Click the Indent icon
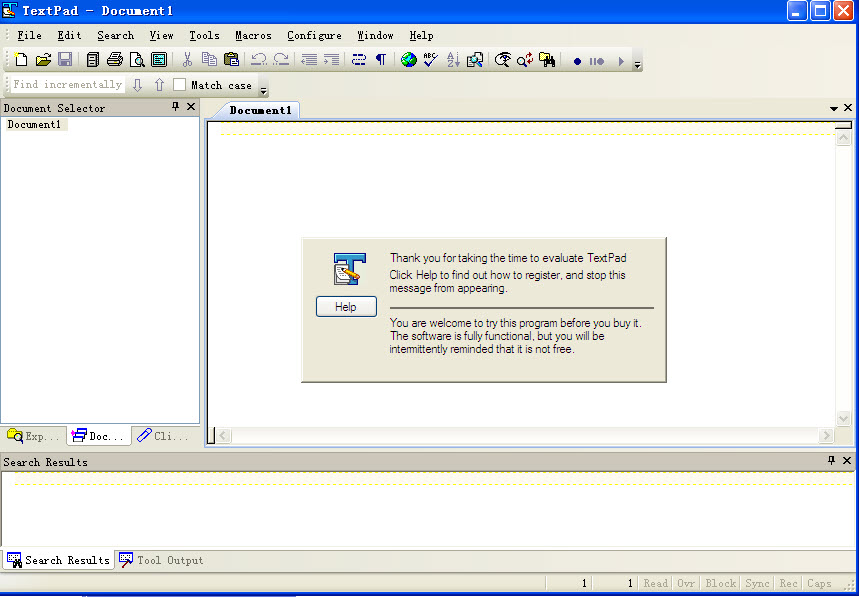 coord(331,59)
